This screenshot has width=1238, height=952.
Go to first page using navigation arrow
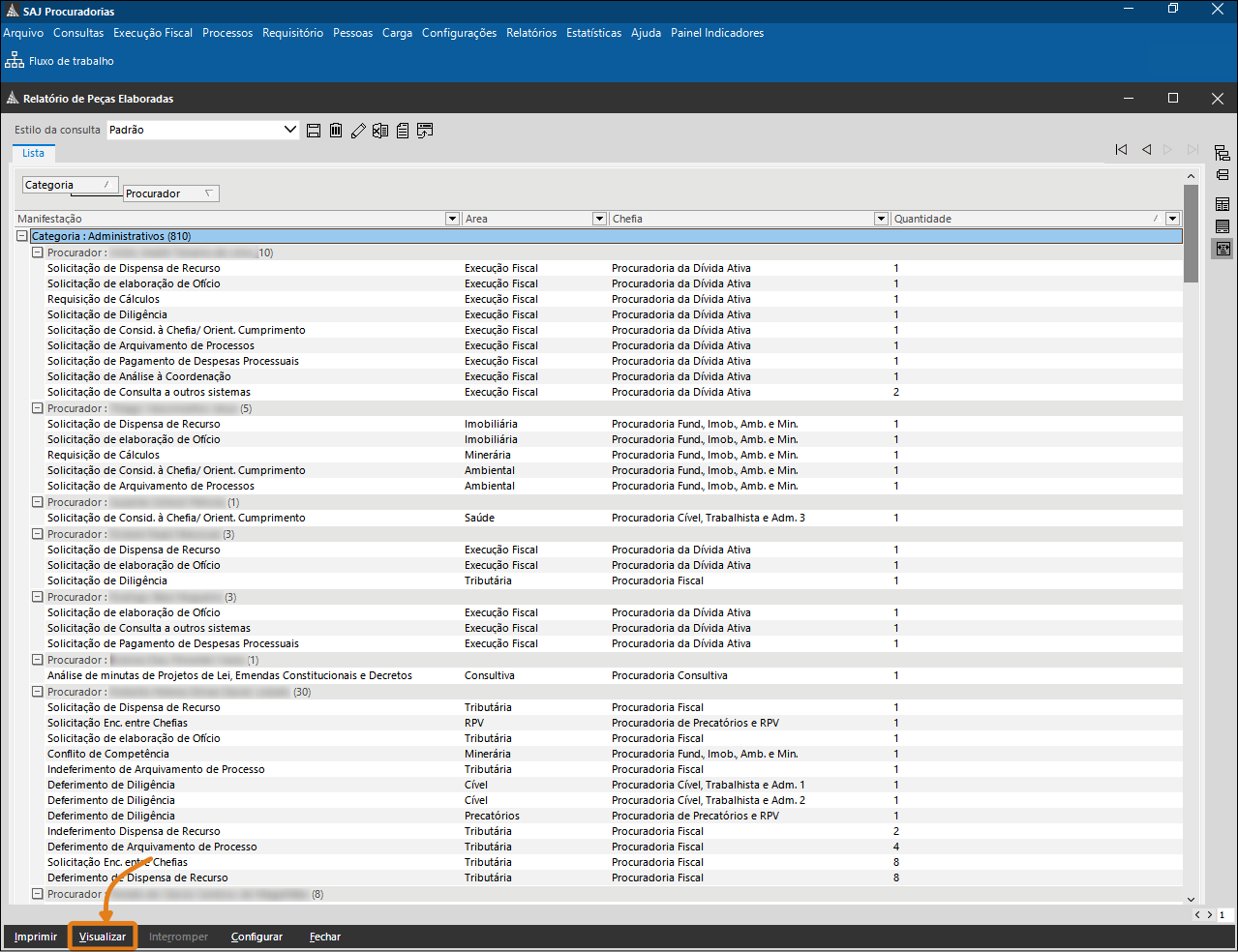click(x=1121, y=150)
